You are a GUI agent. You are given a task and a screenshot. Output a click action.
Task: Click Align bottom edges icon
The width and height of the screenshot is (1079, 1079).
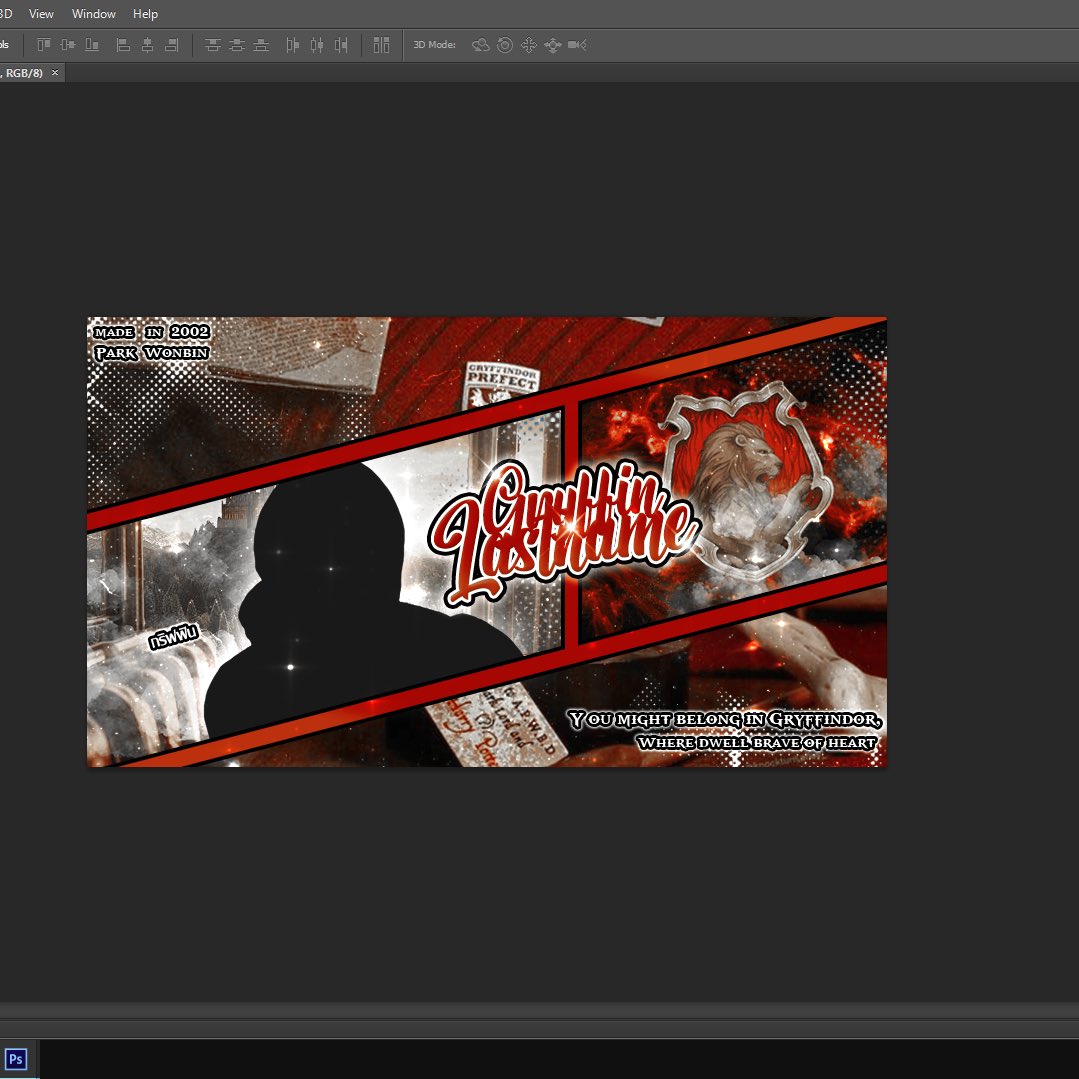92,45
